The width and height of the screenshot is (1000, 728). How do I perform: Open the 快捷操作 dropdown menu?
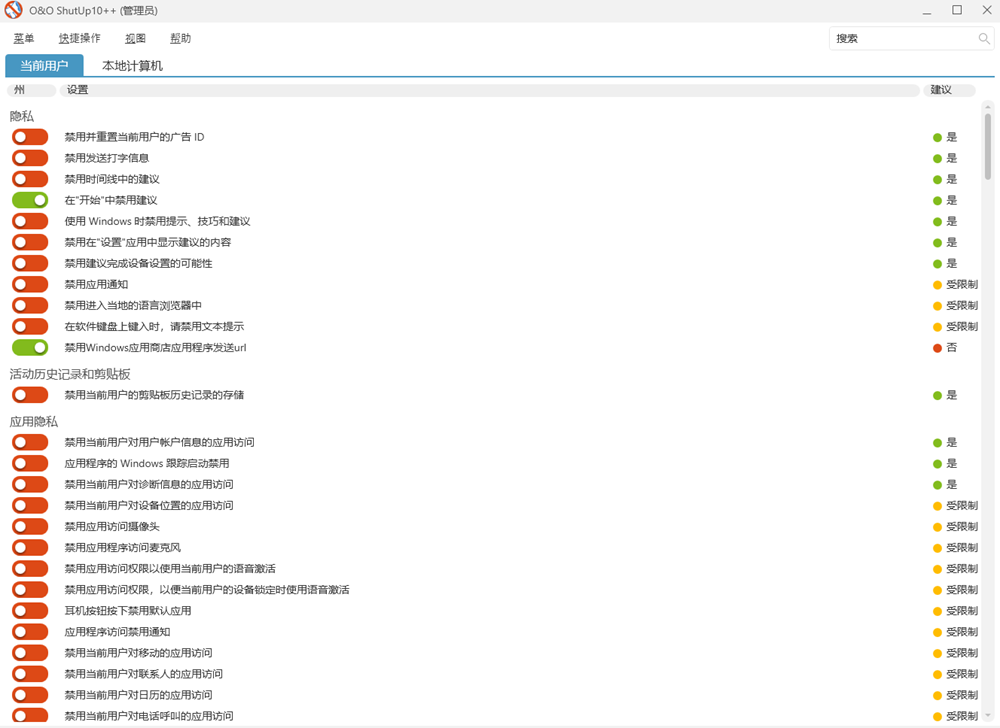[x=79, y=39]
